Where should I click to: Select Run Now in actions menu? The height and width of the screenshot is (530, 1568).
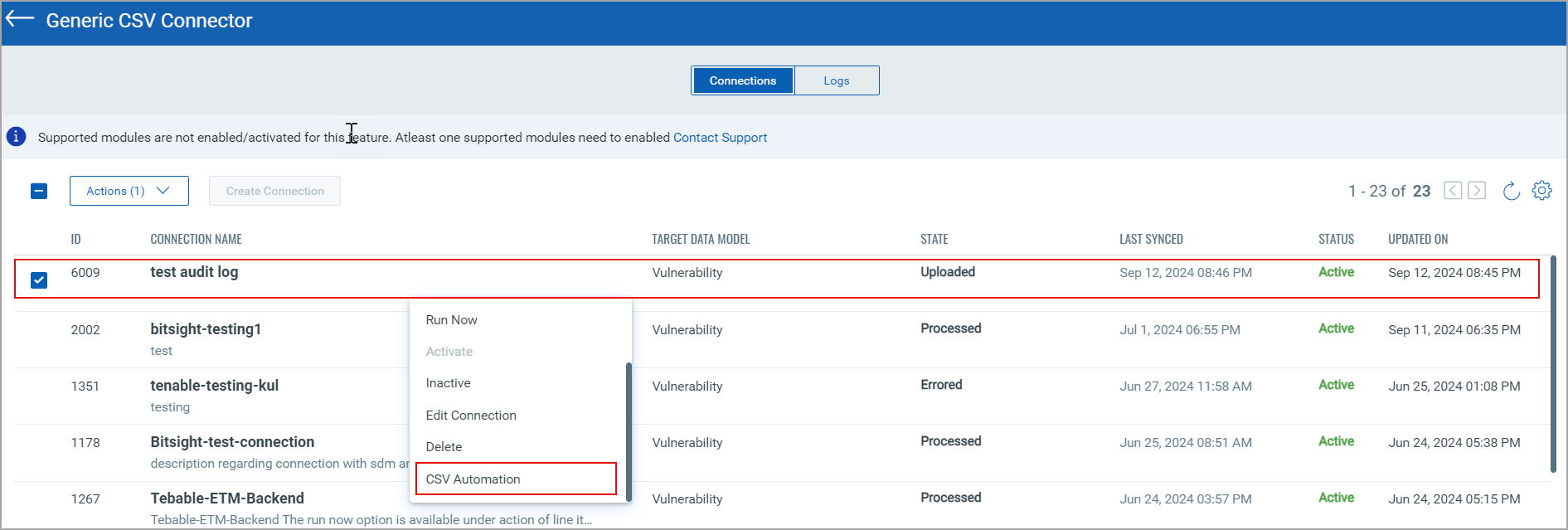coord(451,320)
